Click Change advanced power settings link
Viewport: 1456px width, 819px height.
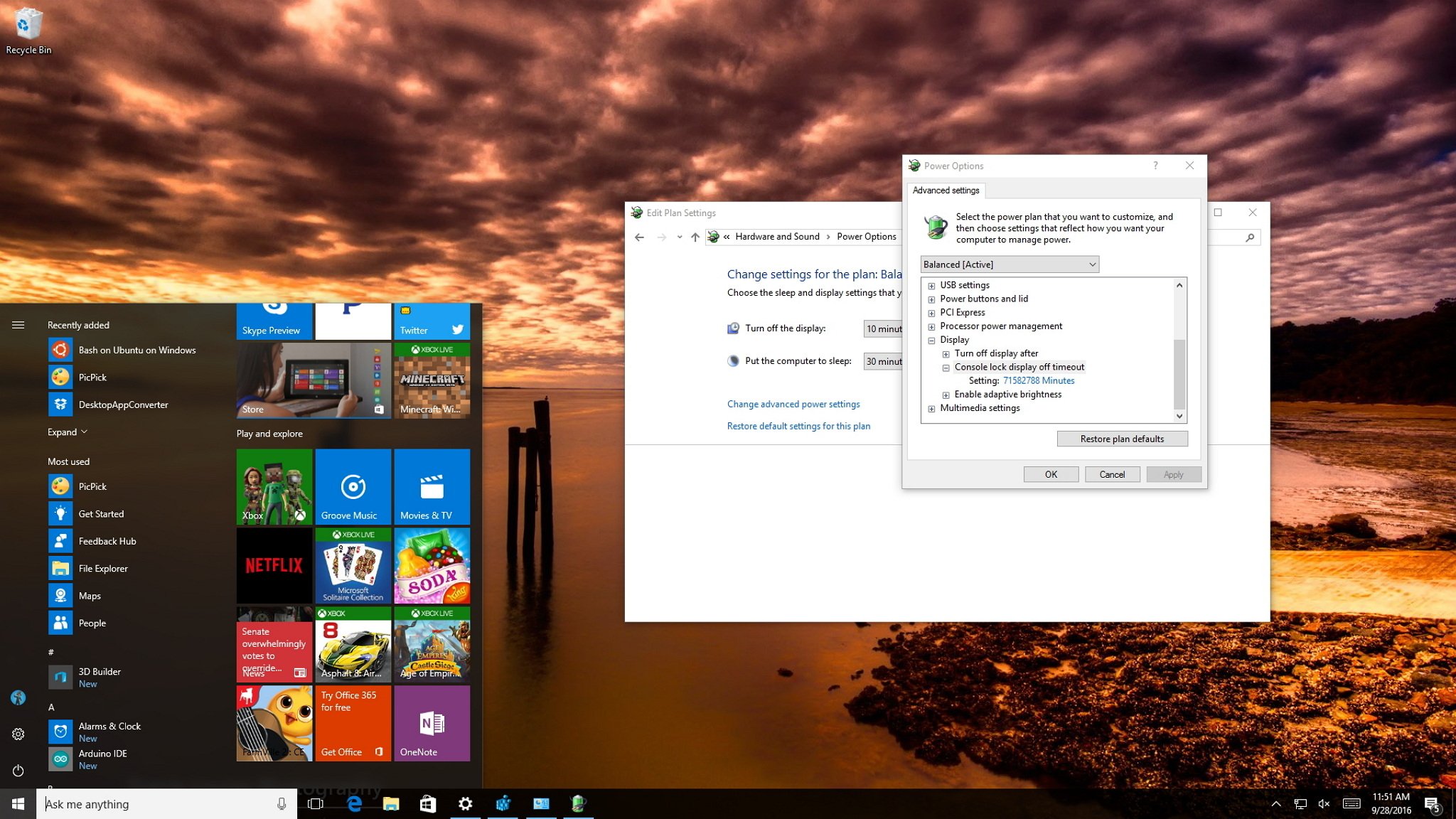(793, 403)
